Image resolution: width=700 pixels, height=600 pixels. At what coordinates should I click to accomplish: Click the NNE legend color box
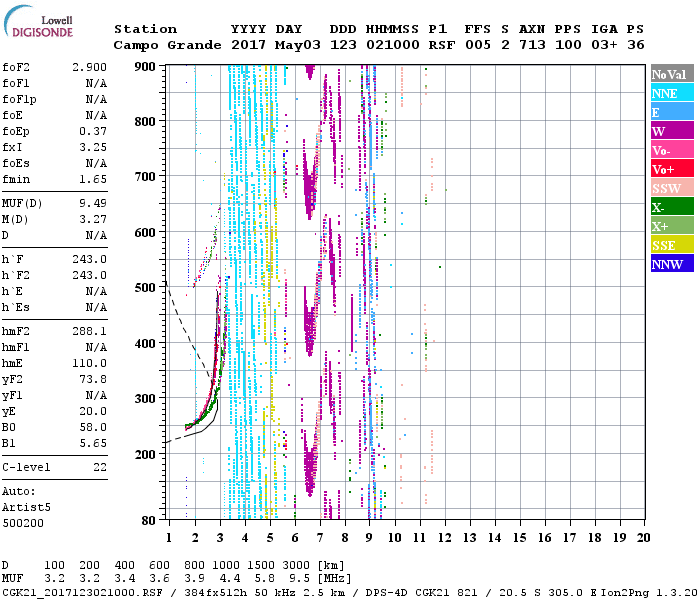point(671,93)
